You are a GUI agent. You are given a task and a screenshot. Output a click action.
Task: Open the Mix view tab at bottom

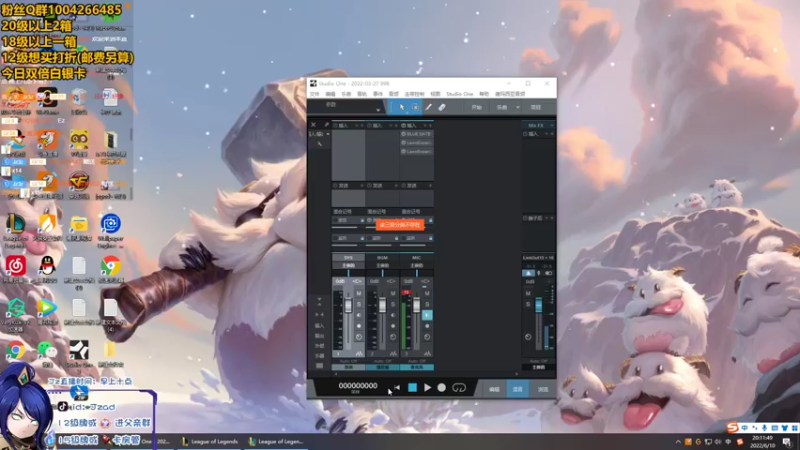point(517,389)
